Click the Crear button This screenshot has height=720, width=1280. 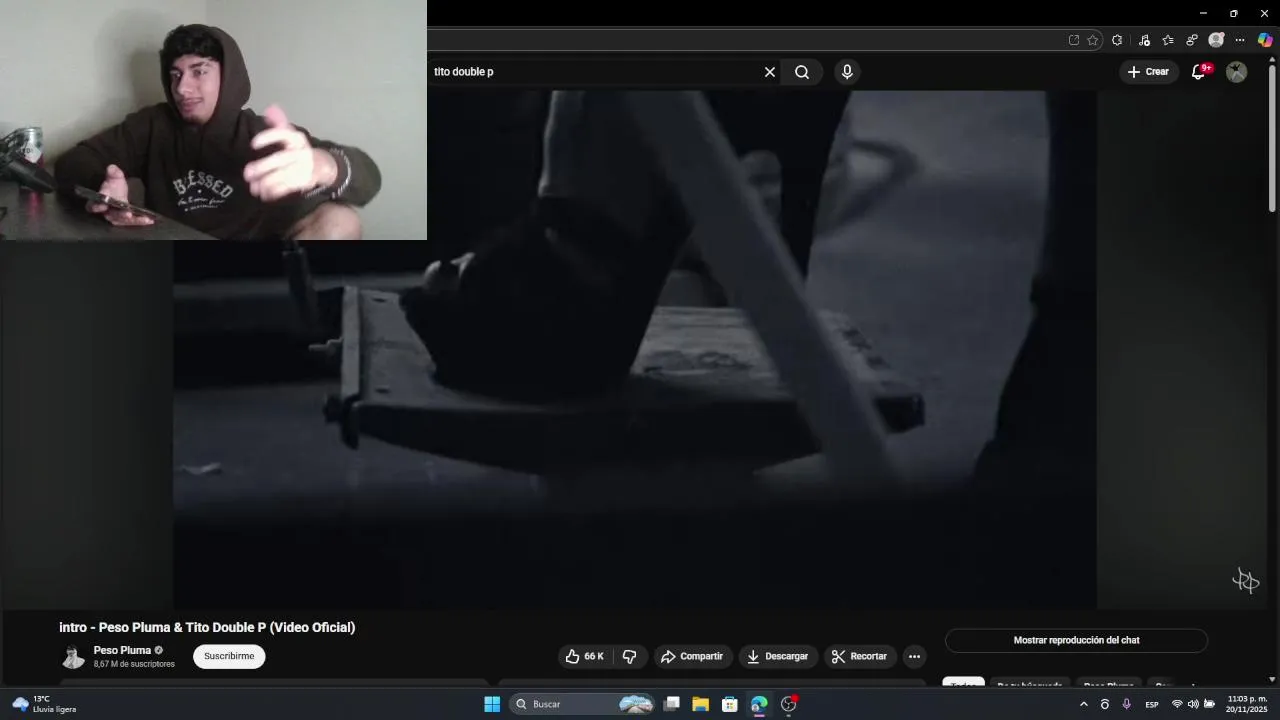point(1148,72)
